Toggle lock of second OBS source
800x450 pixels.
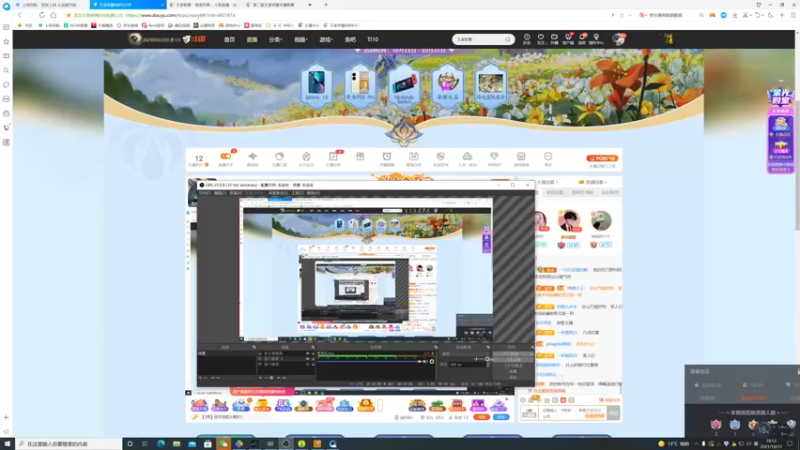[313, 359]
